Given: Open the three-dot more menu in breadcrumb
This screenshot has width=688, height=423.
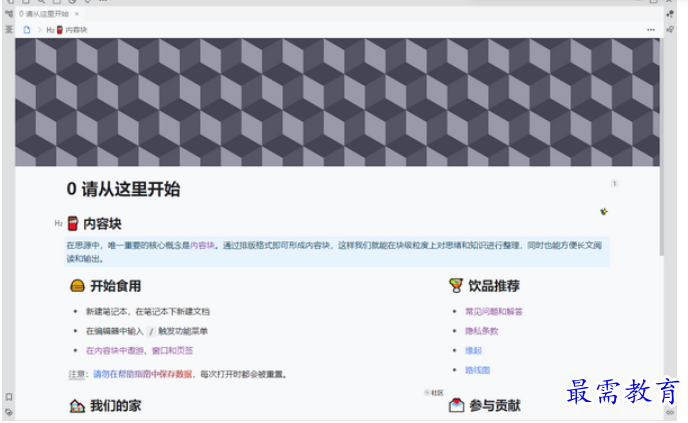Looking at the screenshot, I should (650, 30).
